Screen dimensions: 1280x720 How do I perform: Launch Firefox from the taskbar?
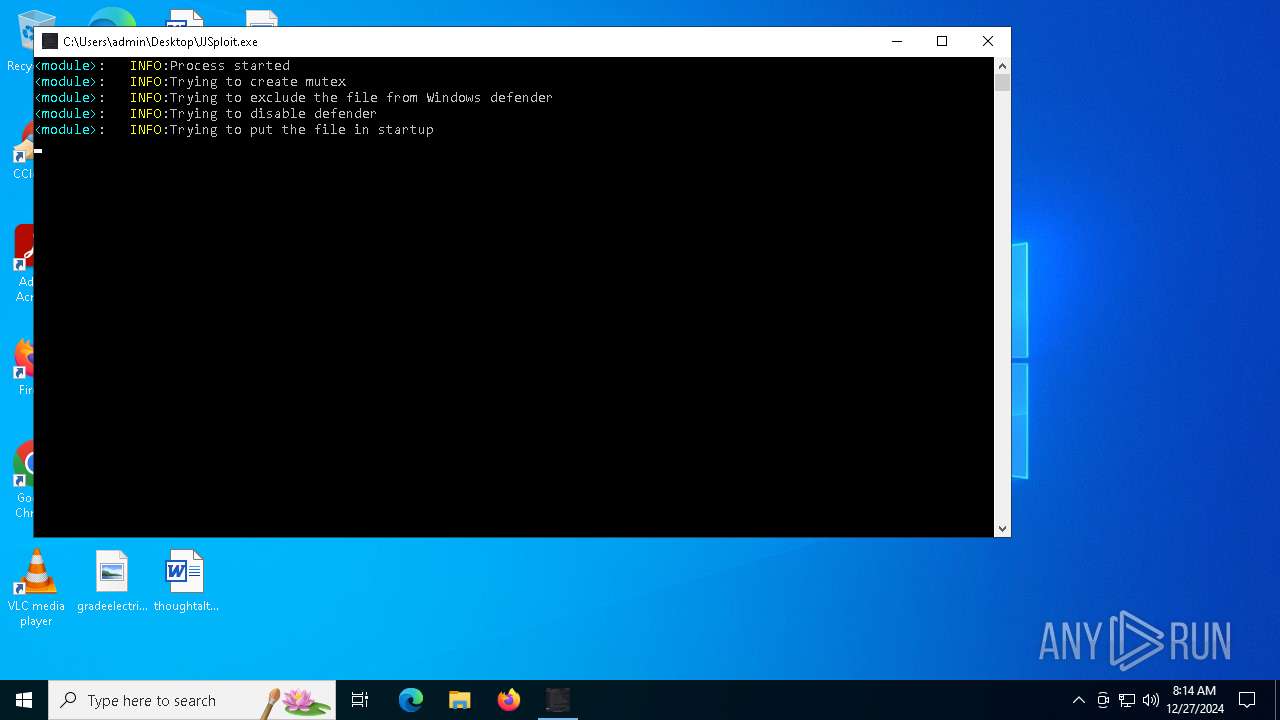tap(509, 700)
